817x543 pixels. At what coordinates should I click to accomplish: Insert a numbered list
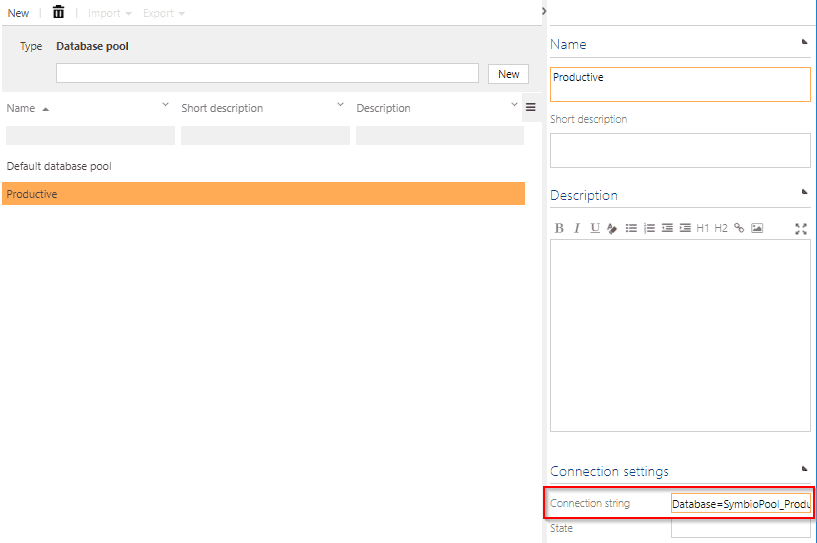click(x=649, y=228)
